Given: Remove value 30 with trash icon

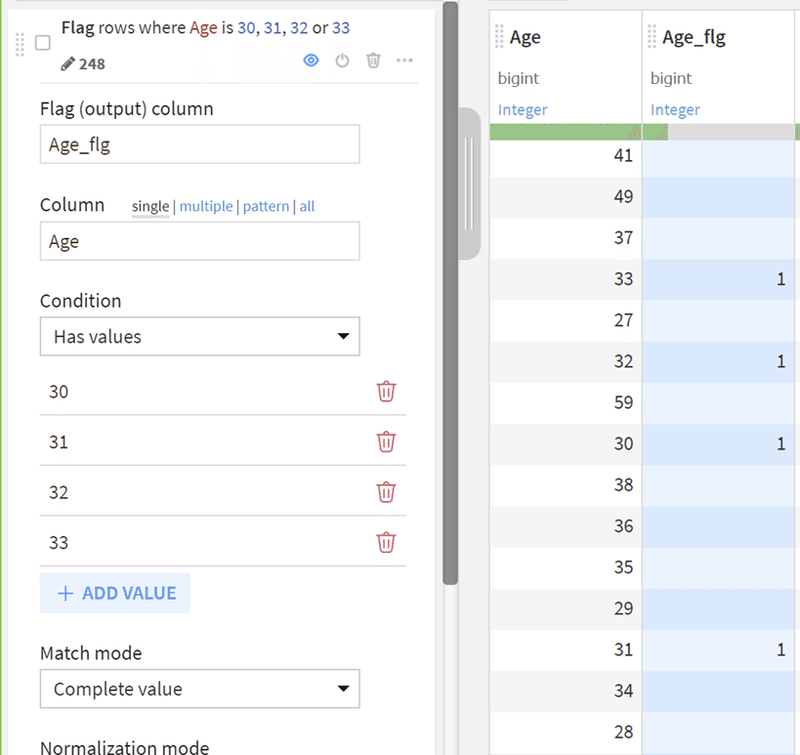Looking at the screenshot, I should pos(386,392).
